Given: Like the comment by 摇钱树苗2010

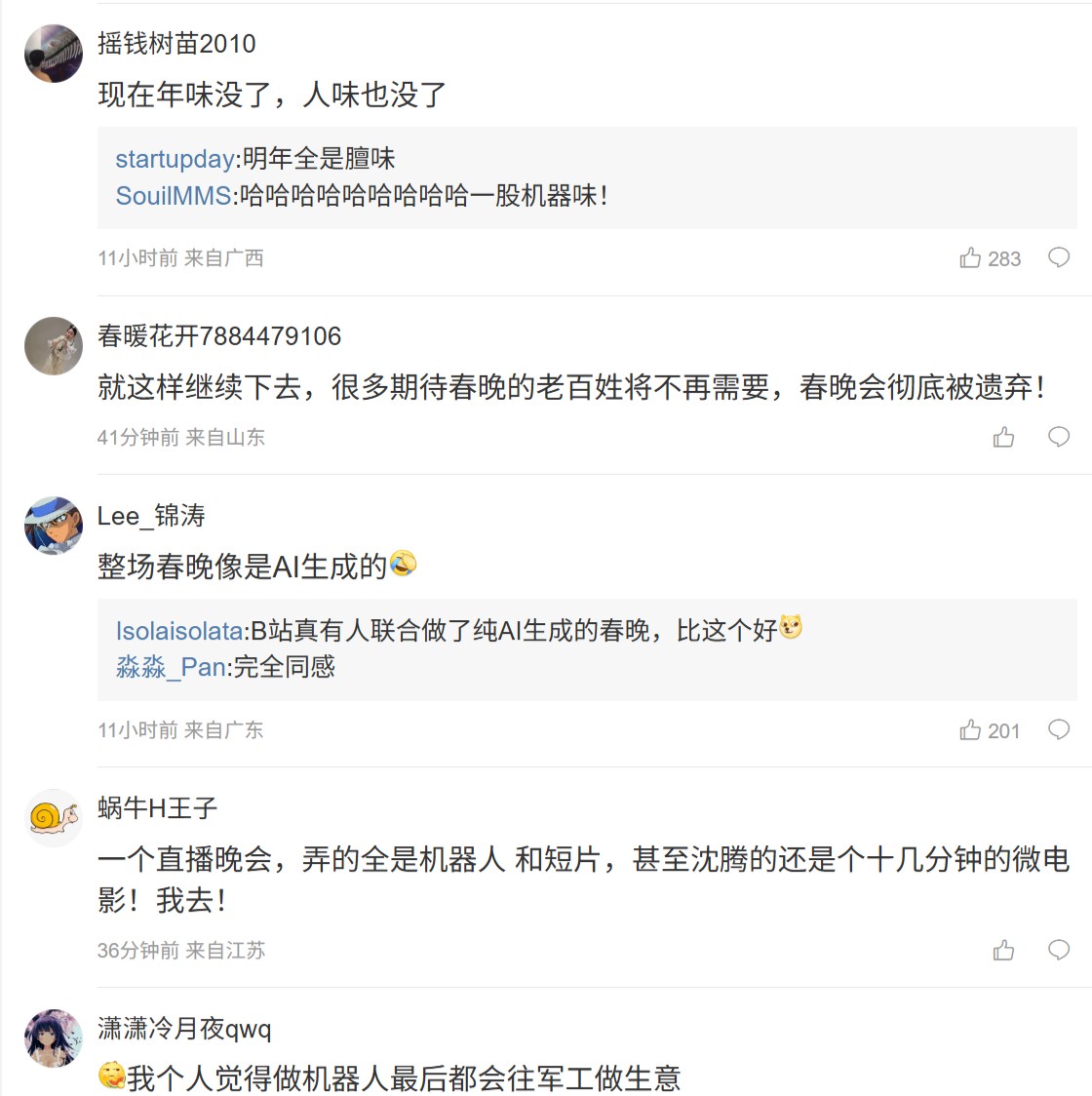Looking at the screenshot, I should tap(970, 257).
